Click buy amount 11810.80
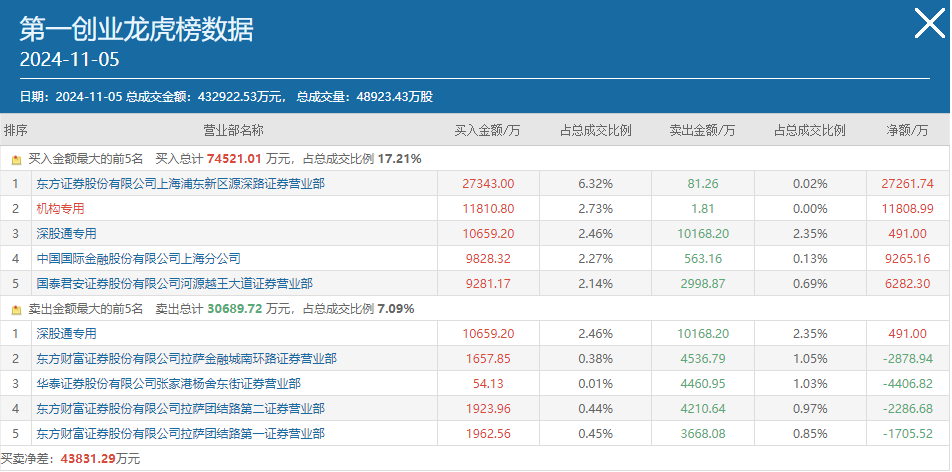The height and width of the screenshot is (472, 952). pyautogui.click(x=488, y=209)
